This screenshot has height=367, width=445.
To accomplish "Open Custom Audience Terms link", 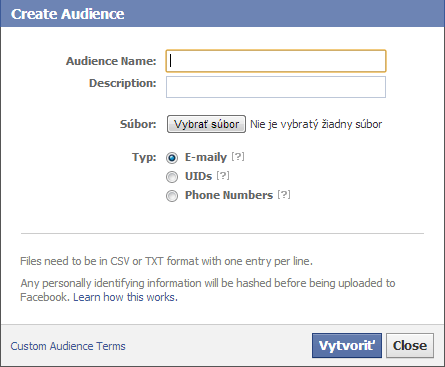I will point(68,346).
